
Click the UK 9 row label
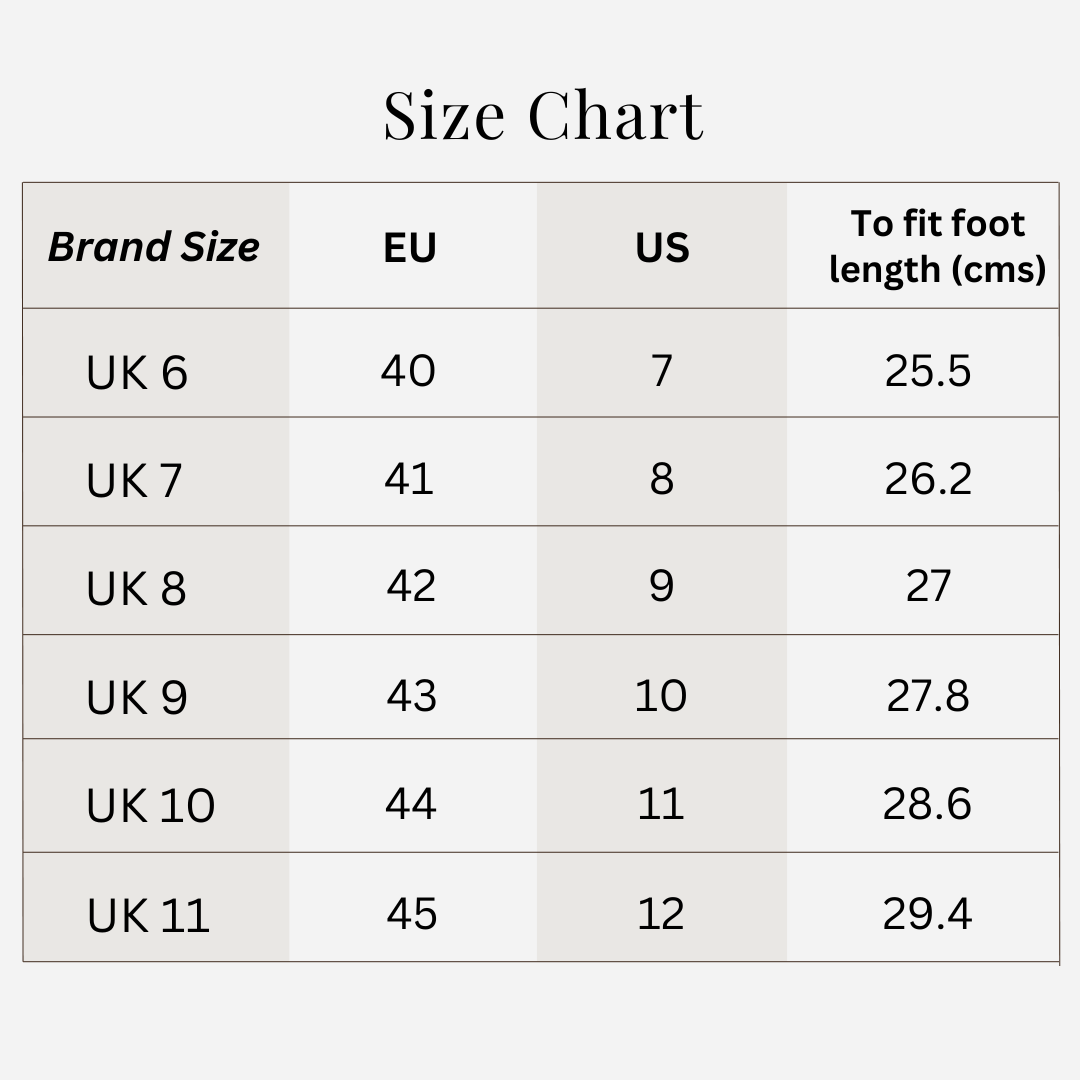[137, 697]
